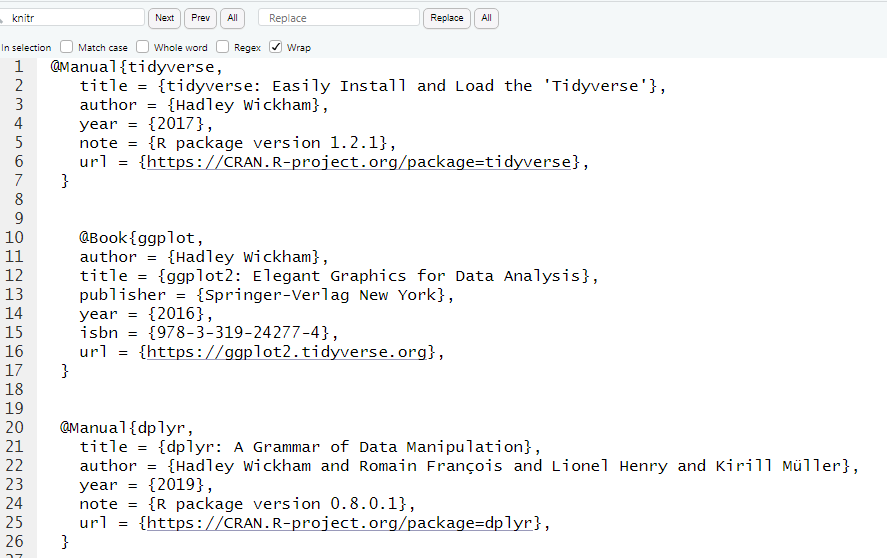Image resolution: width=887 pixels, height=558 pixels.
Task: Click the find field containing knitr
Action: pos(72,18)
